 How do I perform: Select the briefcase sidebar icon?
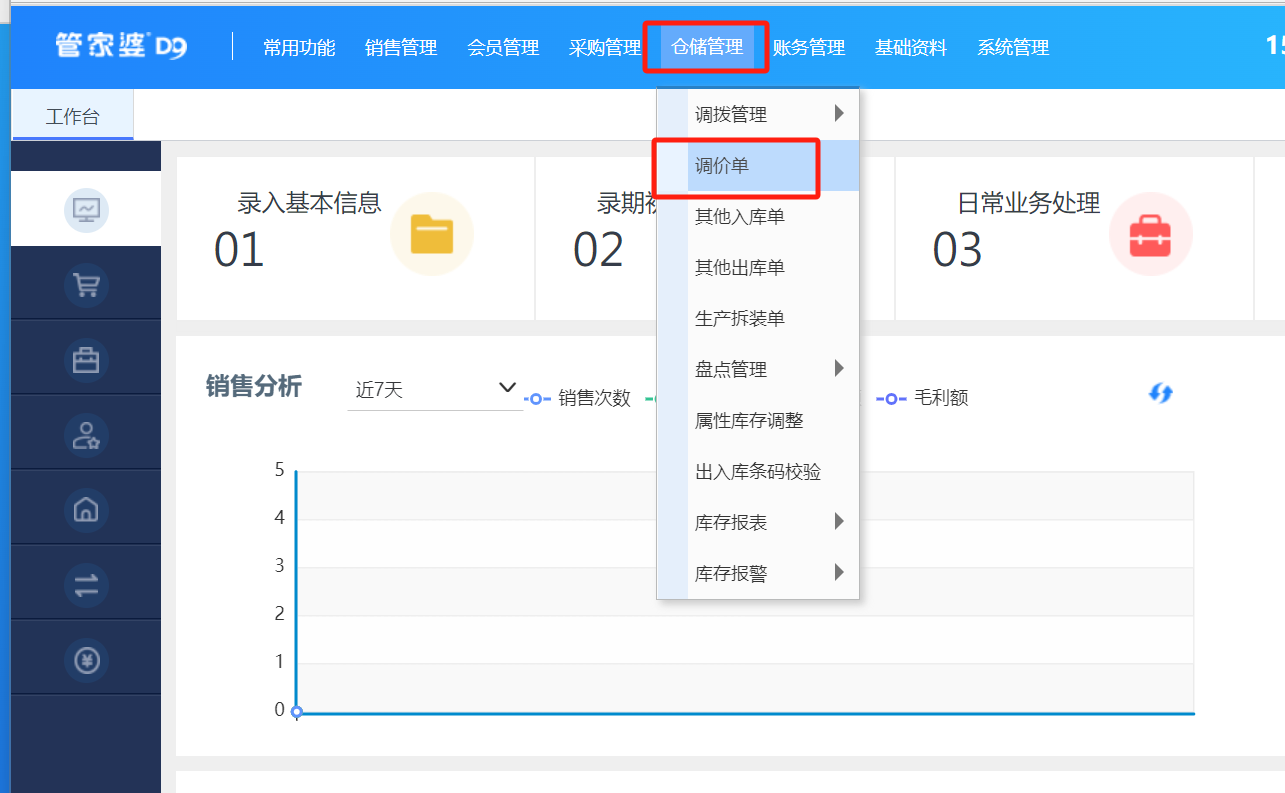pos(86,359)
